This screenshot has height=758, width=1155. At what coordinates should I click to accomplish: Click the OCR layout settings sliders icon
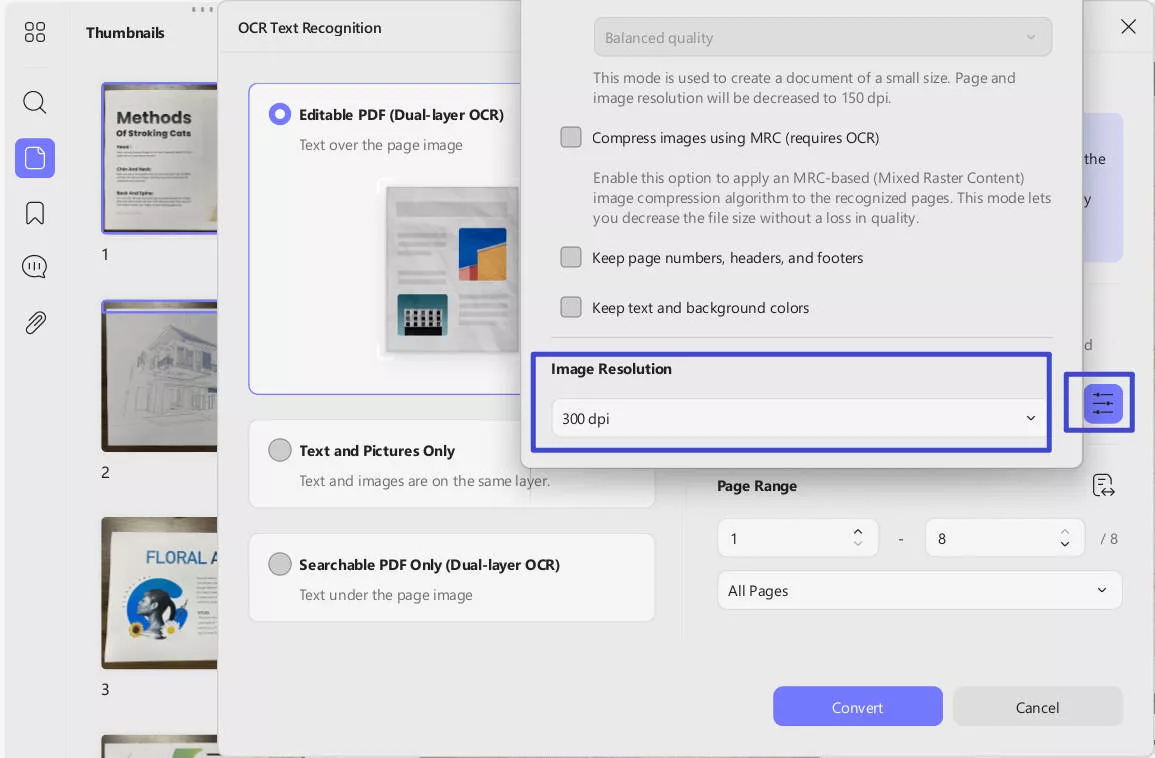click(x=1103, y=404)
